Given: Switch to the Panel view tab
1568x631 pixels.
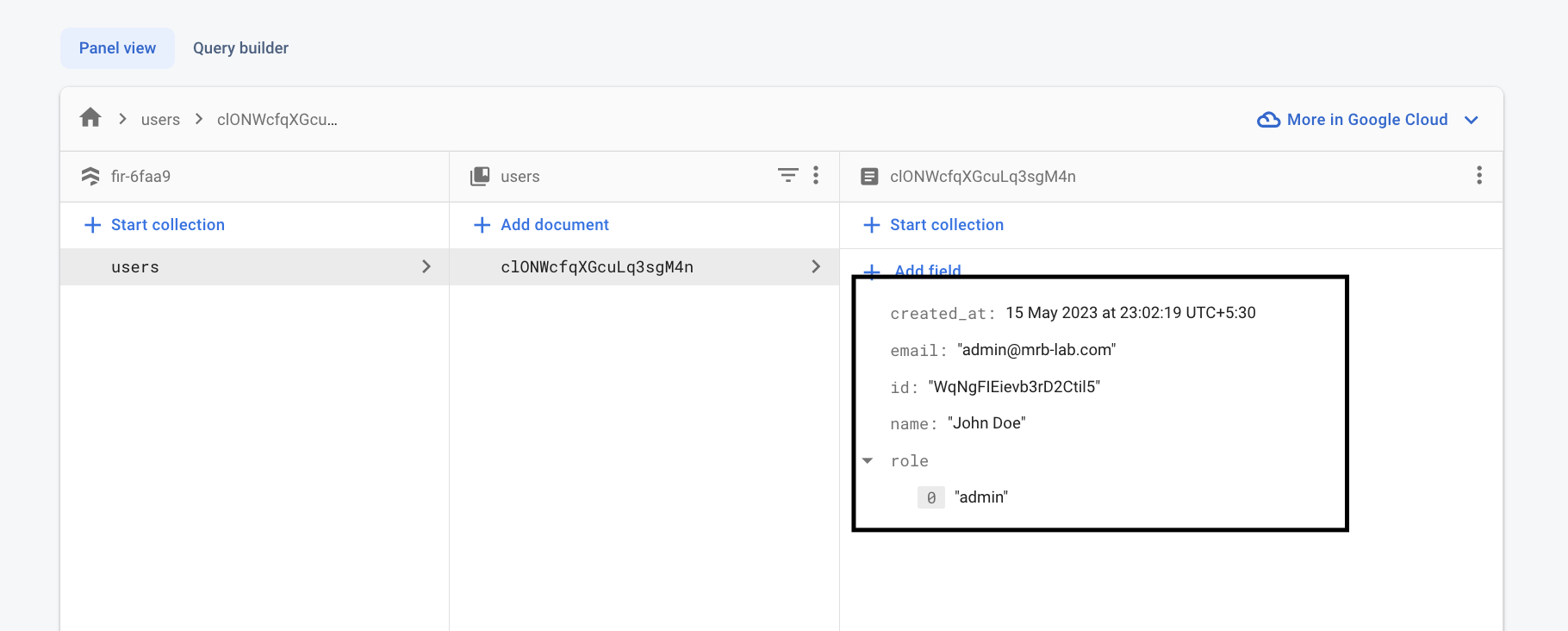Looking at the screenshot, I should click(x=117, y=48).
